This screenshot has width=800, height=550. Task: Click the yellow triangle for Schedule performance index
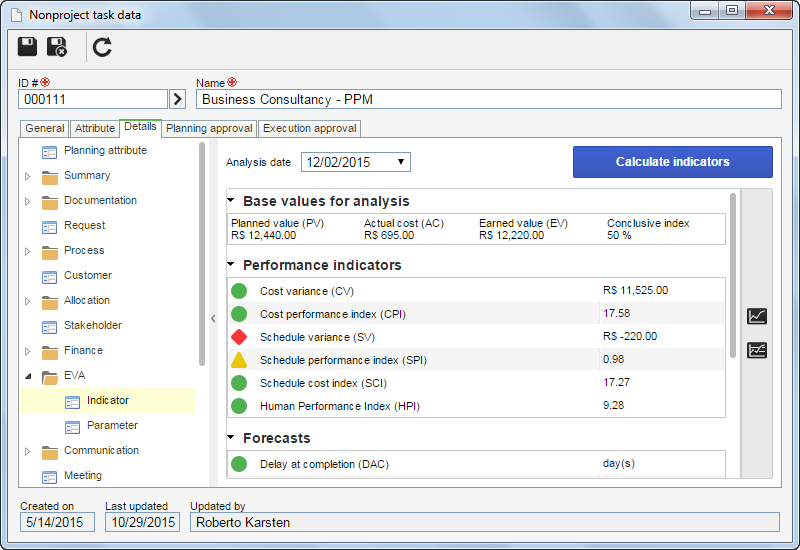pos(239,360)
